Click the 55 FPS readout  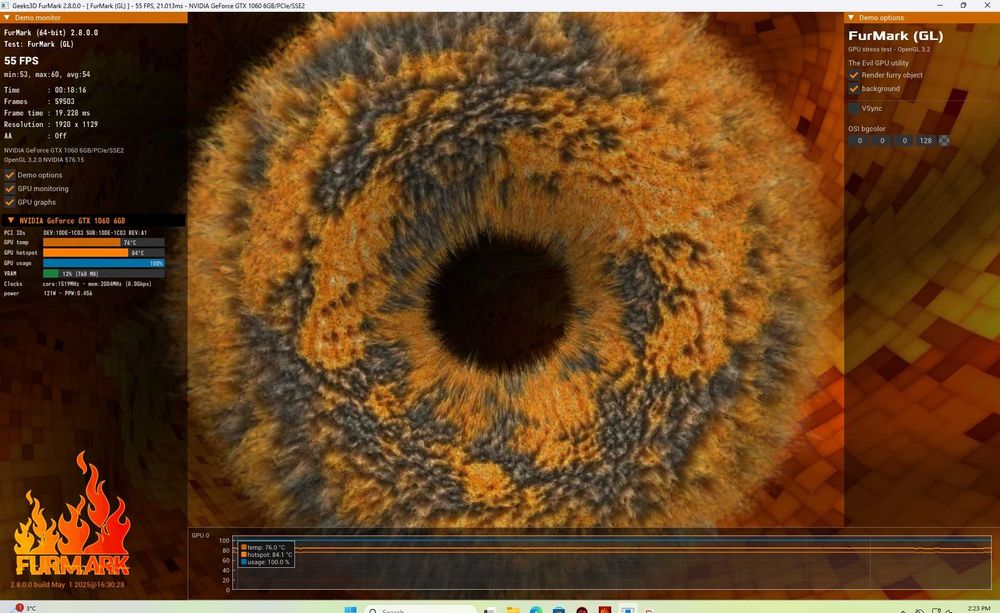[x=21, y=61]
